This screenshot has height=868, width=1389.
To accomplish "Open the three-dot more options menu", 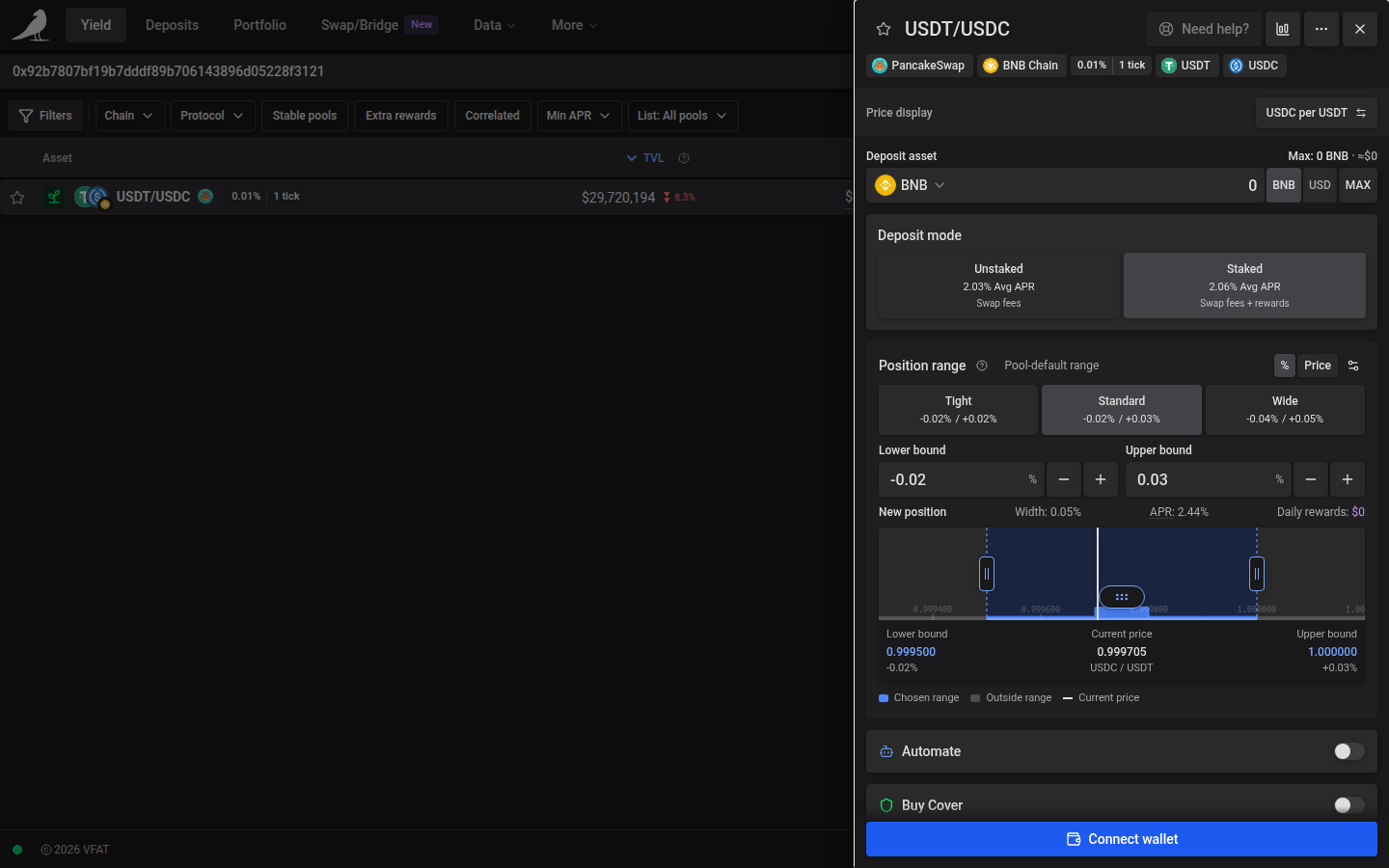I will click(1321, 29).
